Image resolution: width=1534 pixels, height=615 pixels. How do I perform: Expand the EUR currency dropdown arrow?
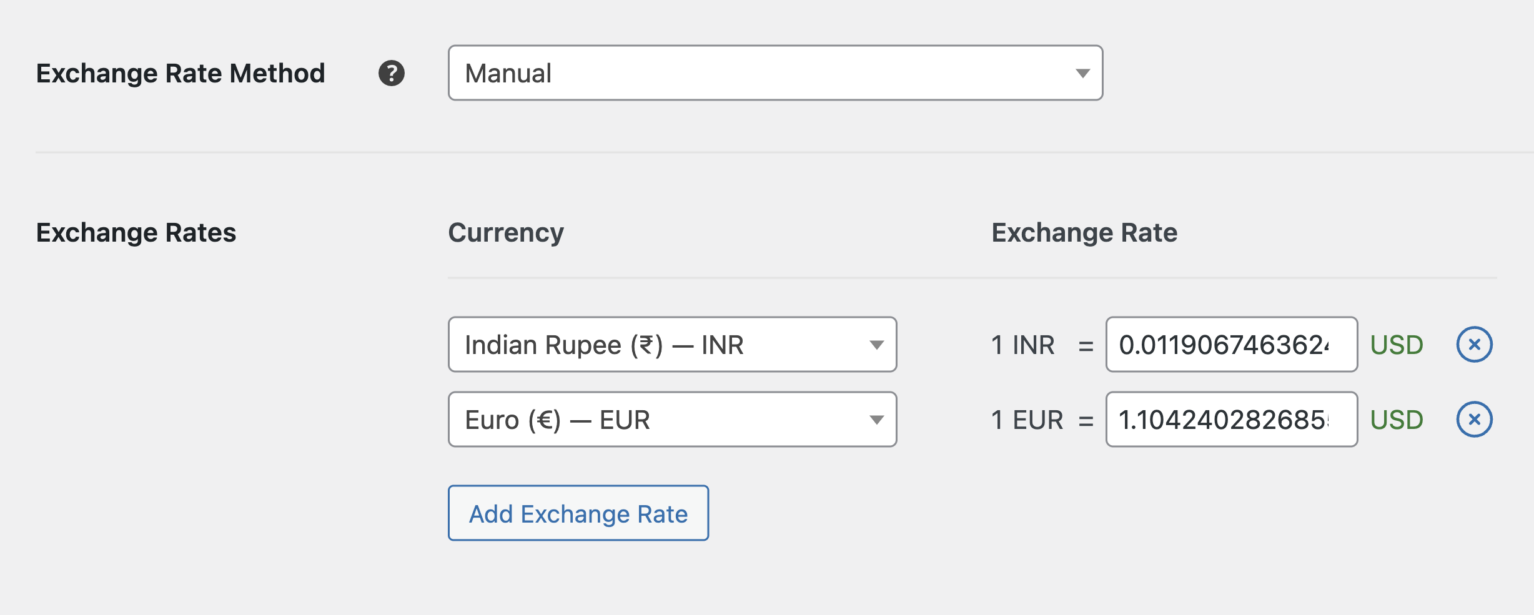point(877,419)
